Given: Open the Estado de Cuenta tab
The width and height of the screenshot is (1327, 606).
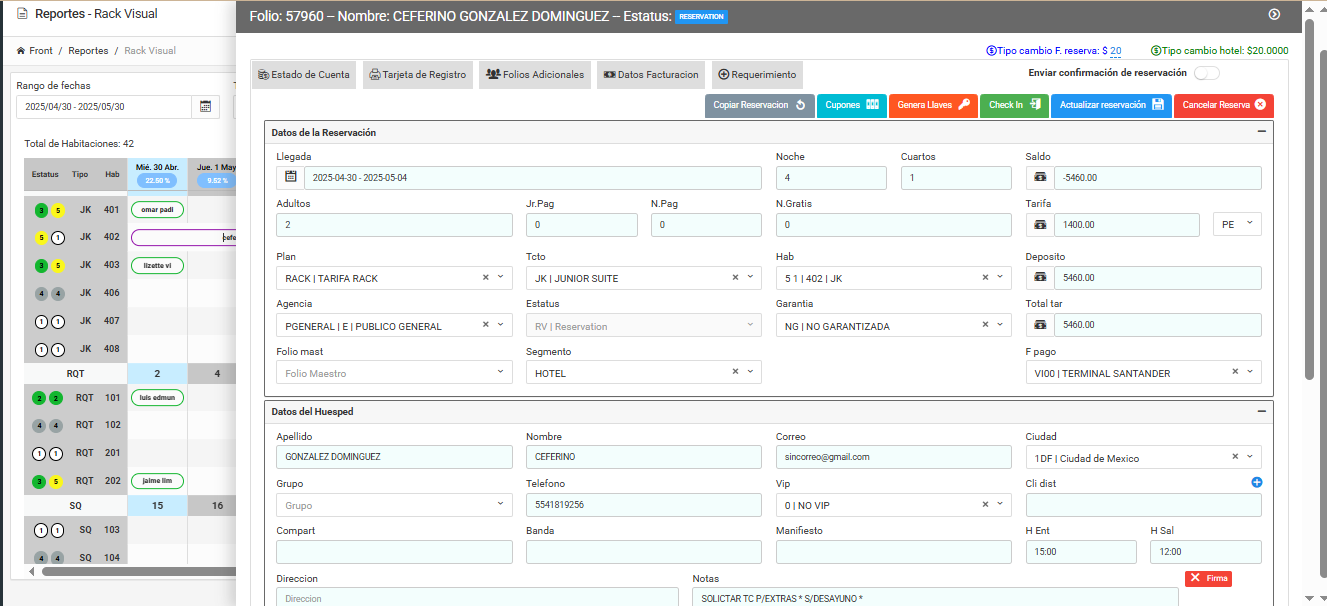Looking at the screenshot, I should 304,75.
